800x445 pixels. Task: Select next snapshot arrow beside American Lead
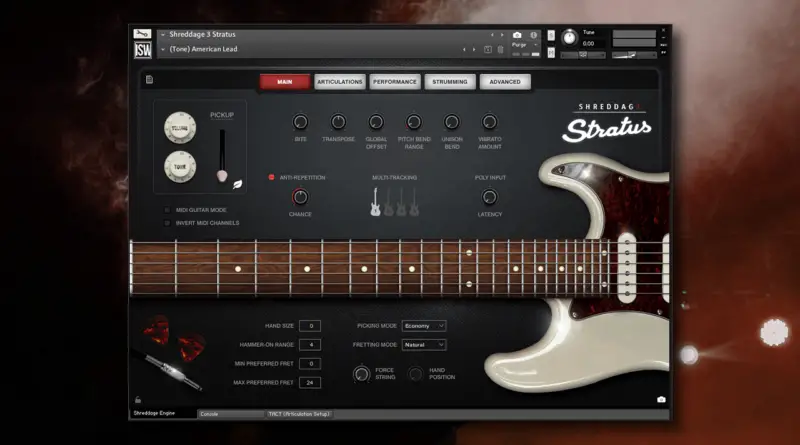coord(474,50)
